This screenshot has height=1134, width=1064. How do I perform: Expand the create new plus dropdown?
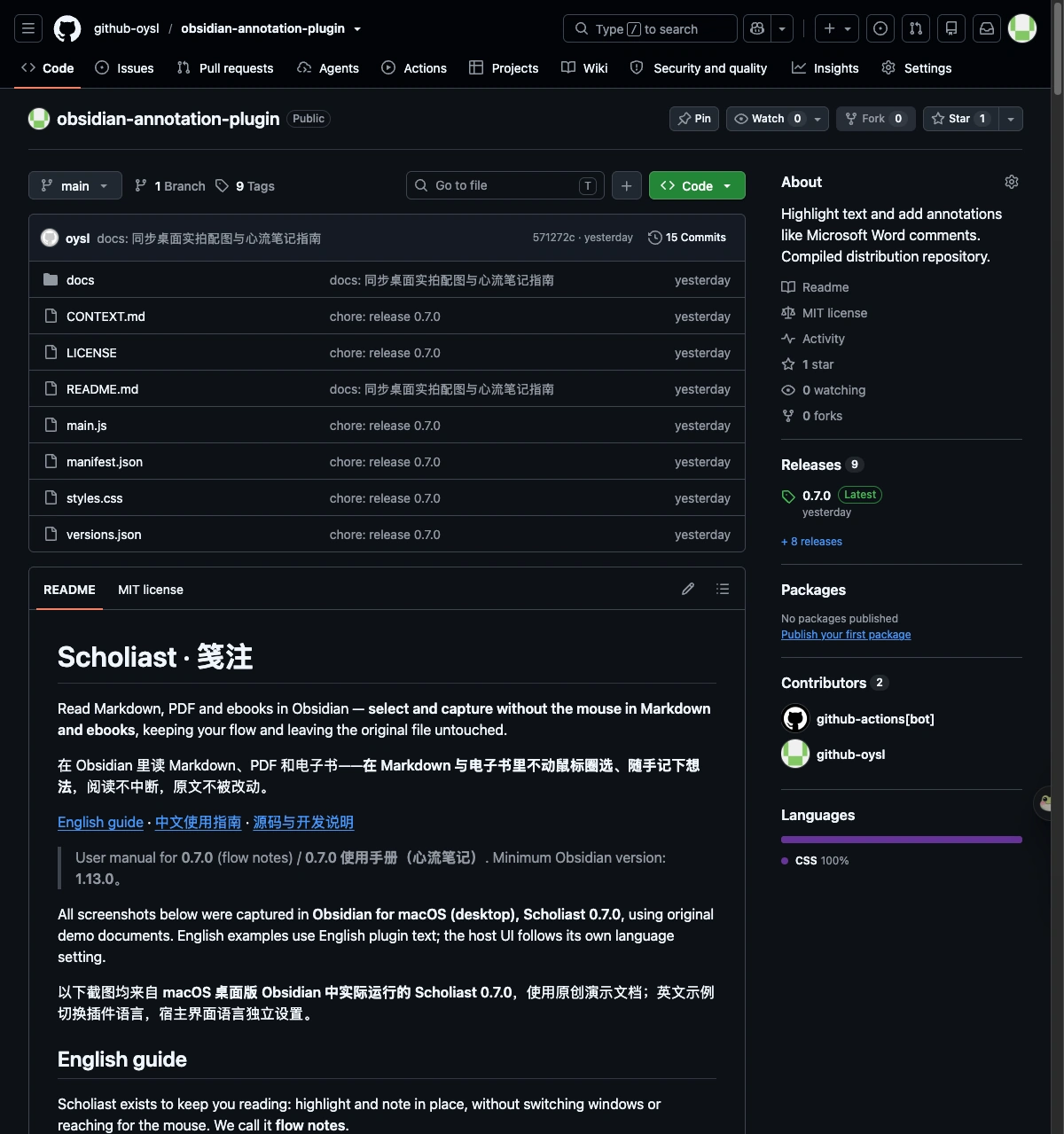tap(836, 28)
